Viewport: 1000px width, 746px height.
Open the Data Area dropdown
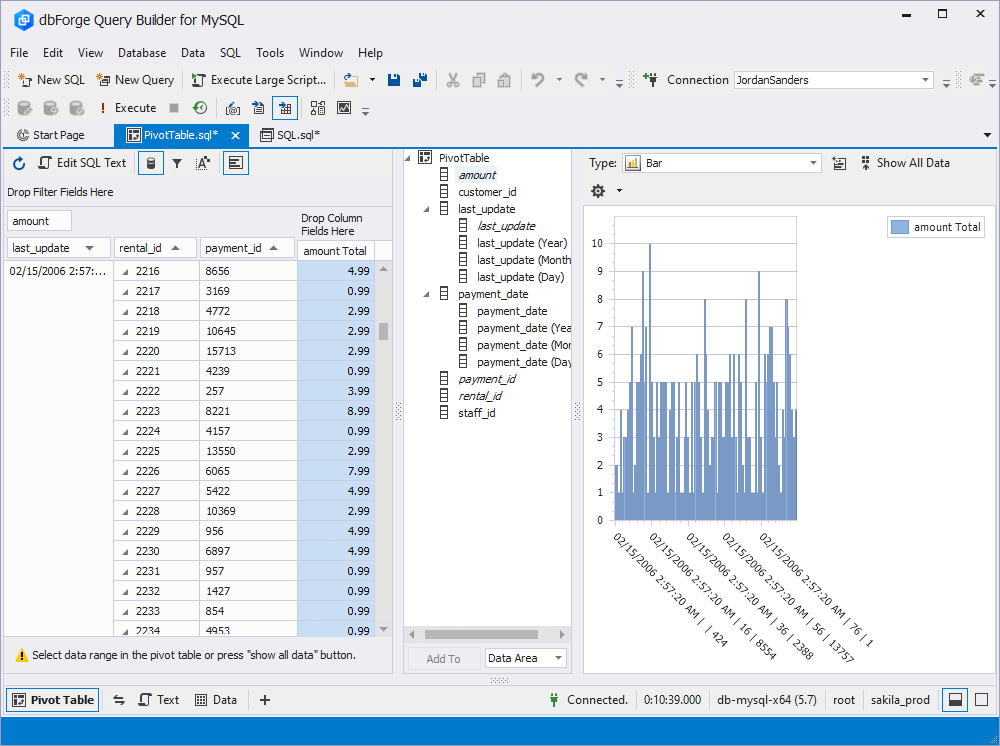[559, 658]
